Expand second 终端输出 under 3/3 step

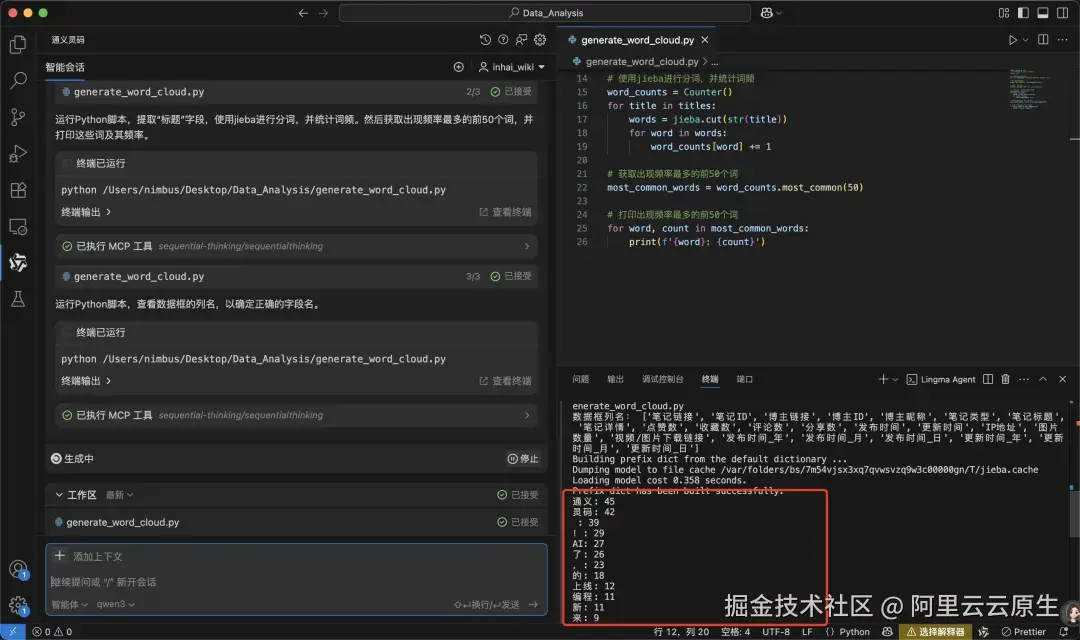pos(86,381)
